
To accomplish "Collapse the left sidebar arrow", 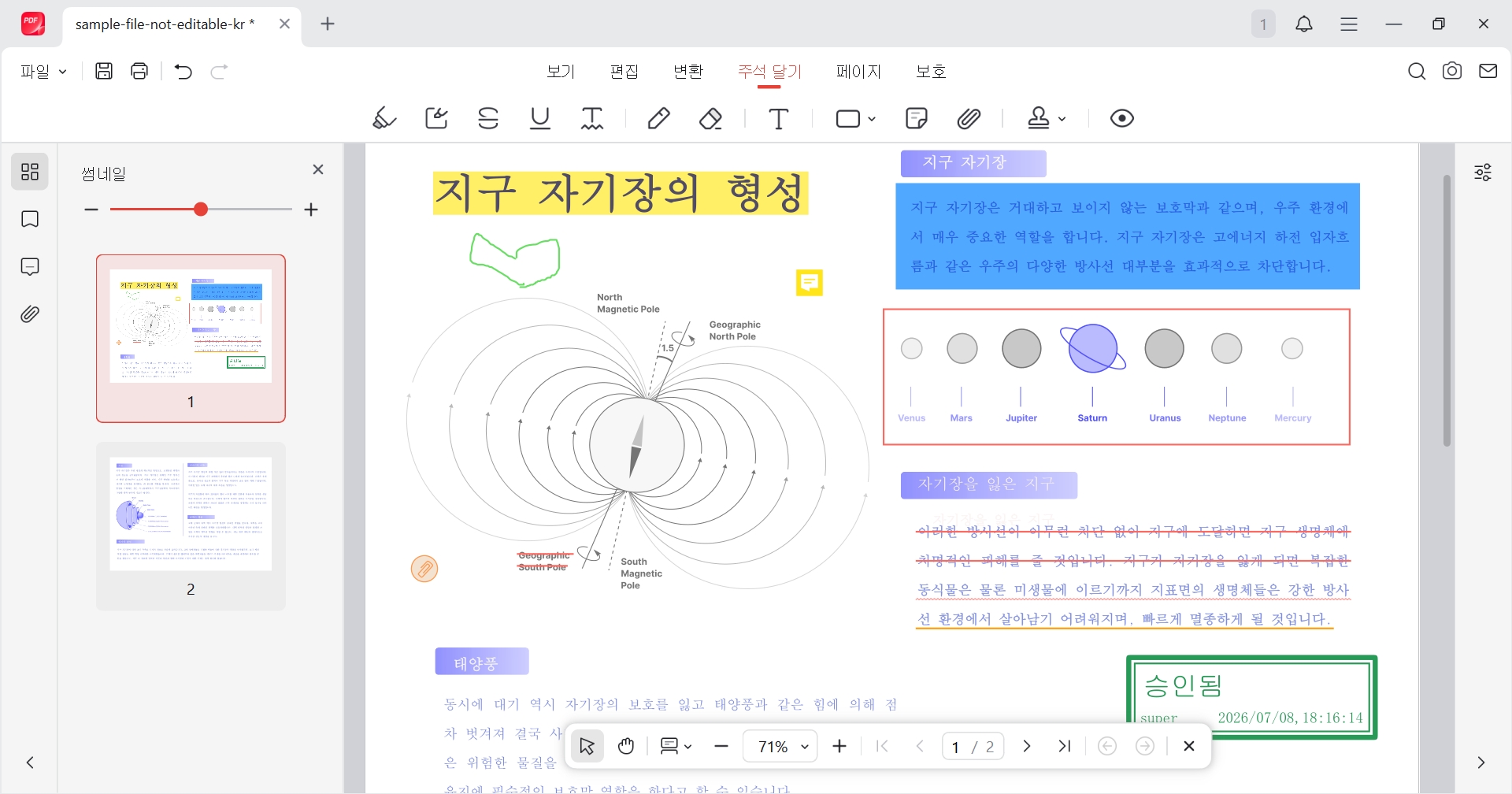I will (x=30, y=762).
